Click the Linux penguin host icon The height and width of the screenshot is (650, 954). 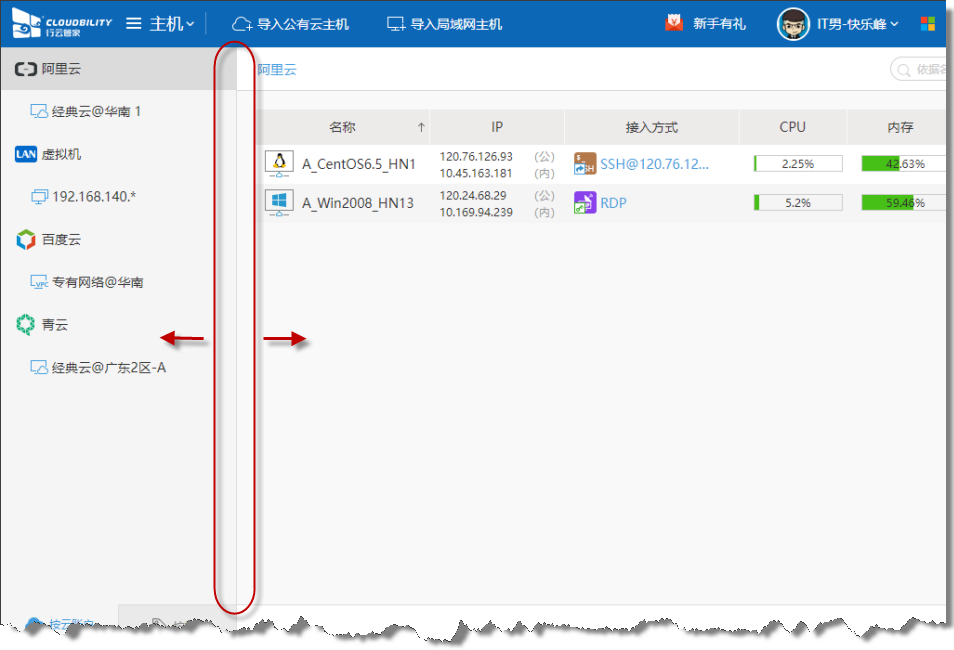279,164
